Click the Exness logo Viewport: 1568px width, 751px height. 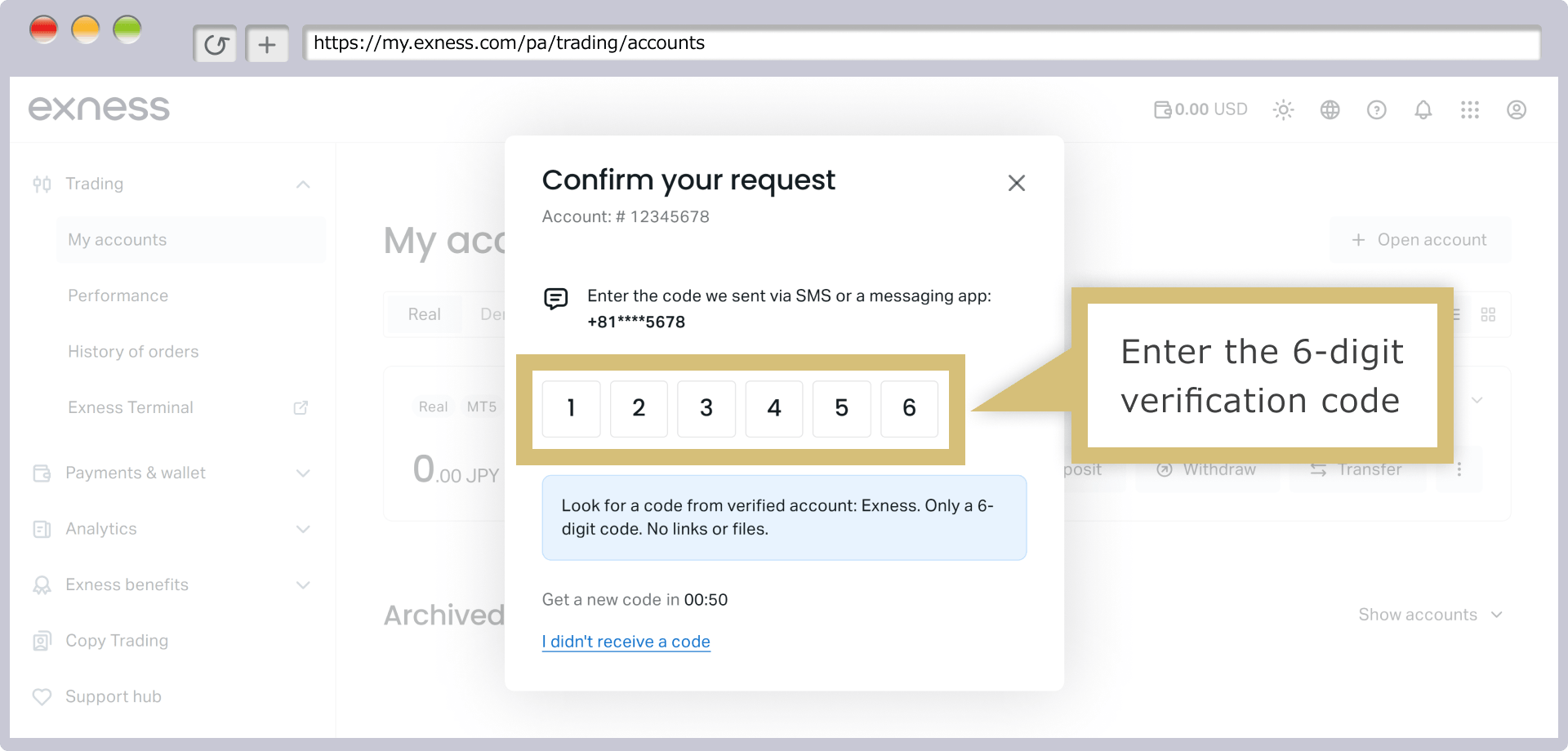click(99, 109)
